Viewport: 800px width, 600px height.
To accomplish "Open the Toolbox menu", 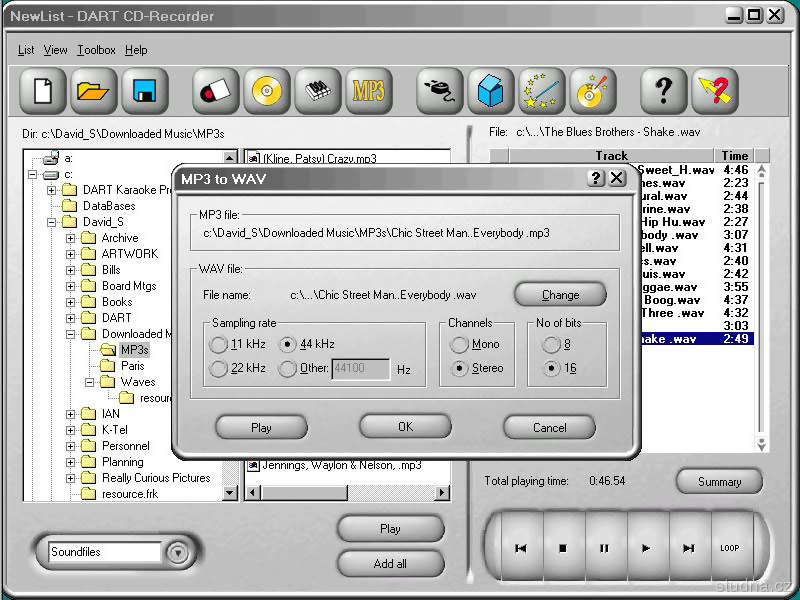I will 96,50.
